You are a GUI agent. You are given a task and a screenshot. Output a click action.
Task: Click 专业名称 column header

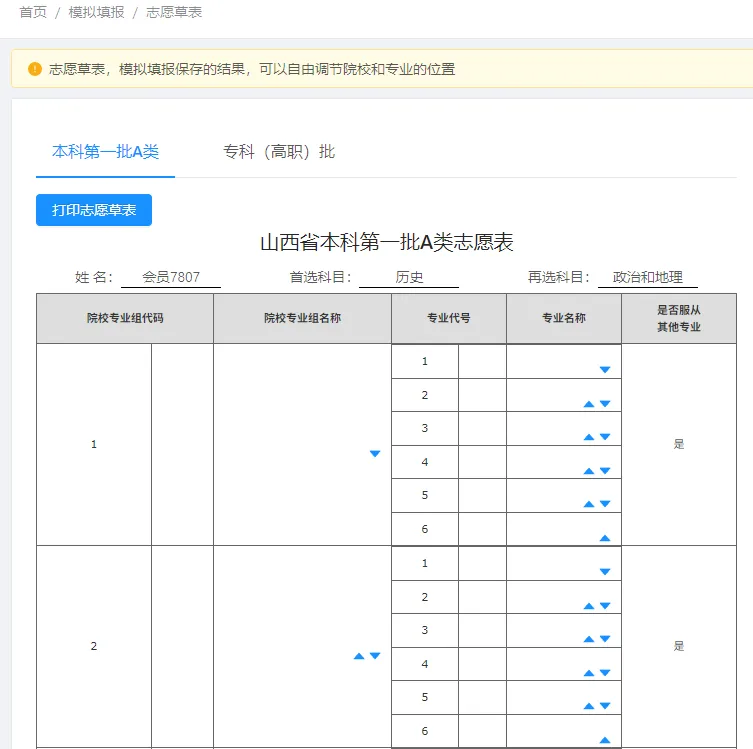[564, 318]
